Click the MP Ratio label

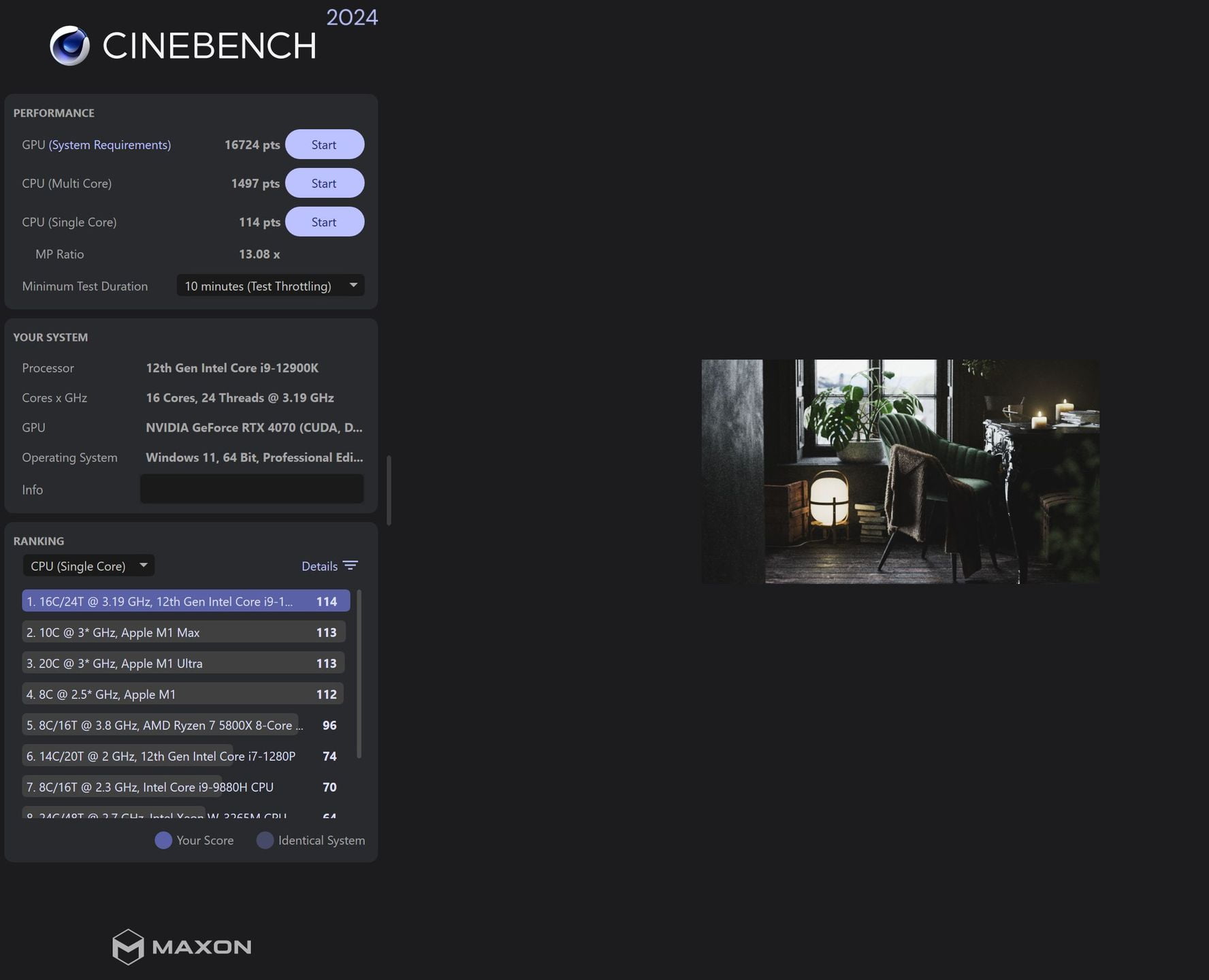coord(60,254)
